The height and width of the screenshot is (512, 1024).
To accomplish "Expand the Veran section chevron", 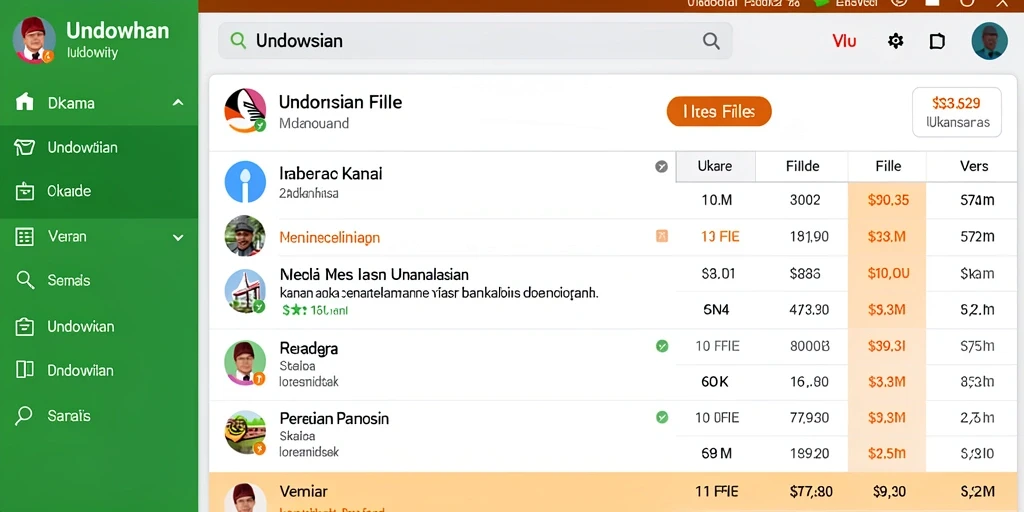I will click(178, 238).
